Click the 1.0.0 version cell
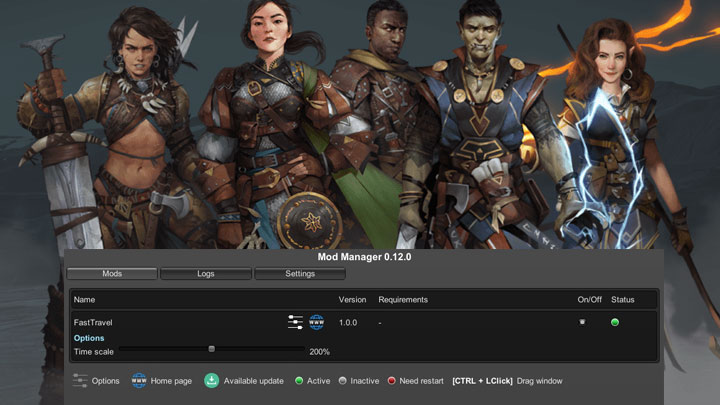 pos(348,322)
